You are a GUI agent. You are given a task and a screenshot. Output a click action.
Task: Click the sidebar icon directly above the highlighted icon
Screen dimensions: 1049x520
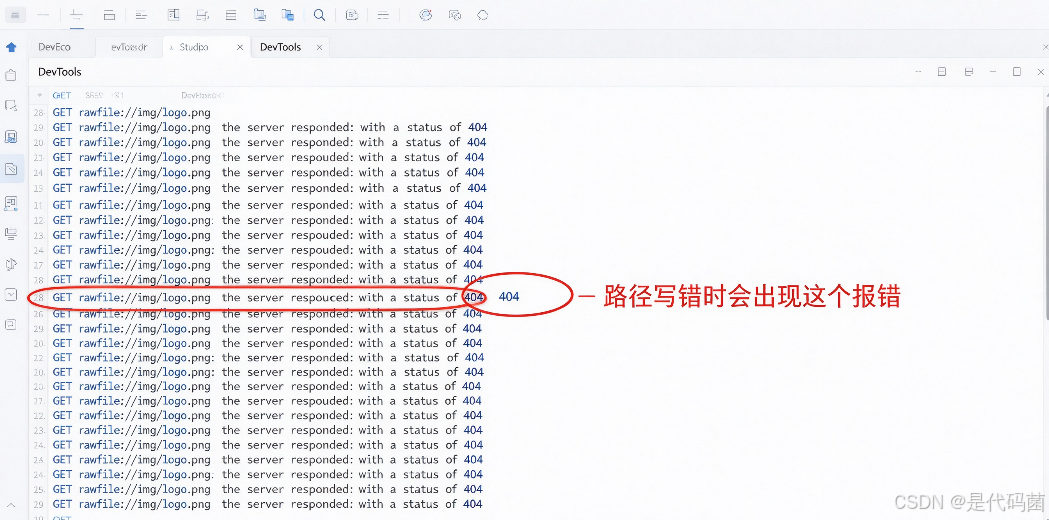(11, 137)
